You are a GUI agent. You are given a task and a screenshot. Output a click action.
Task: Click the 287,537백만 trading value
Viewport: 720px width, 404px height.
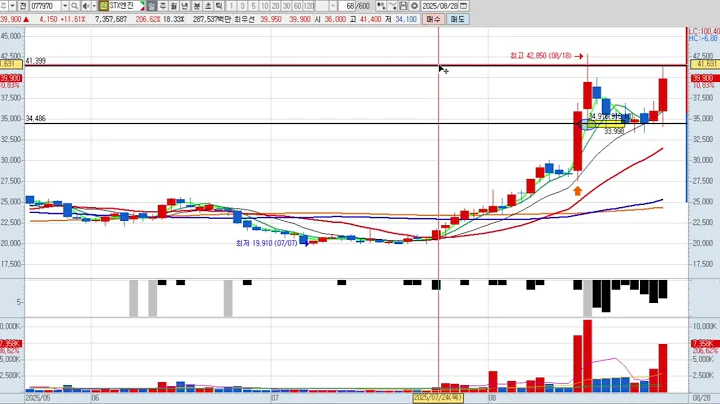tap(213, 19)
